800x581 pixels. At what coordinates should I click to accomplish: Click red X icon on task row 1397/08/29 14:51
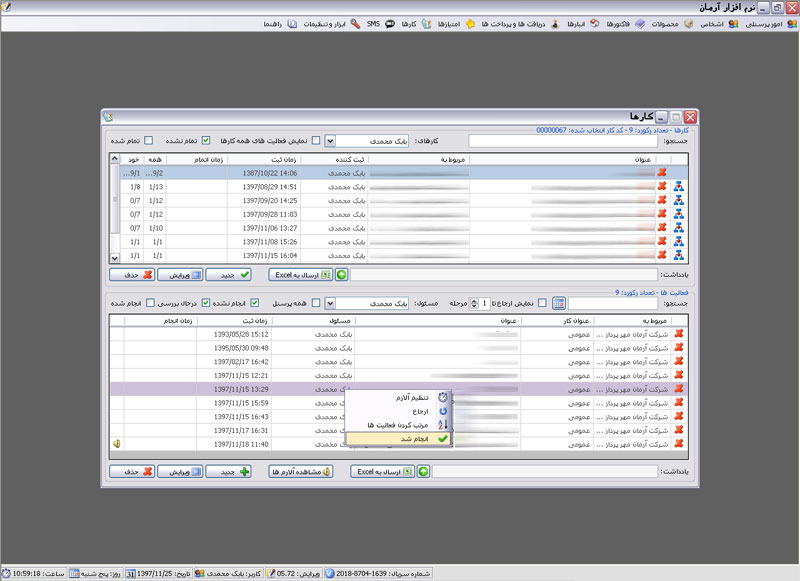click(x=662, y=186)
